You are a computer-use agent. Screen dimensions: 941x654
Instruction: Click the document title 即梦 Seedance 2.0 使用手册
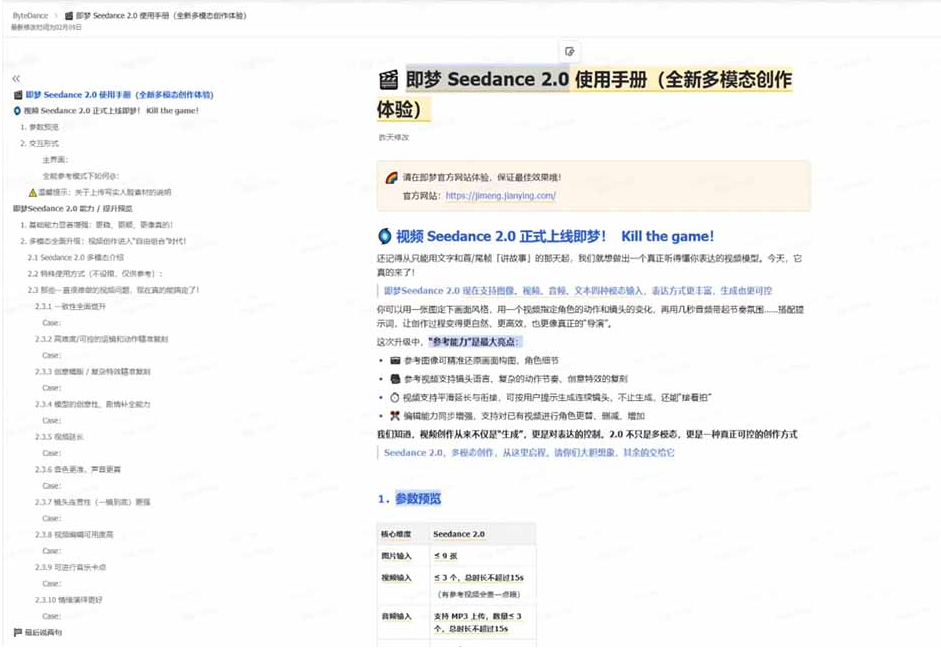point(584,94)
